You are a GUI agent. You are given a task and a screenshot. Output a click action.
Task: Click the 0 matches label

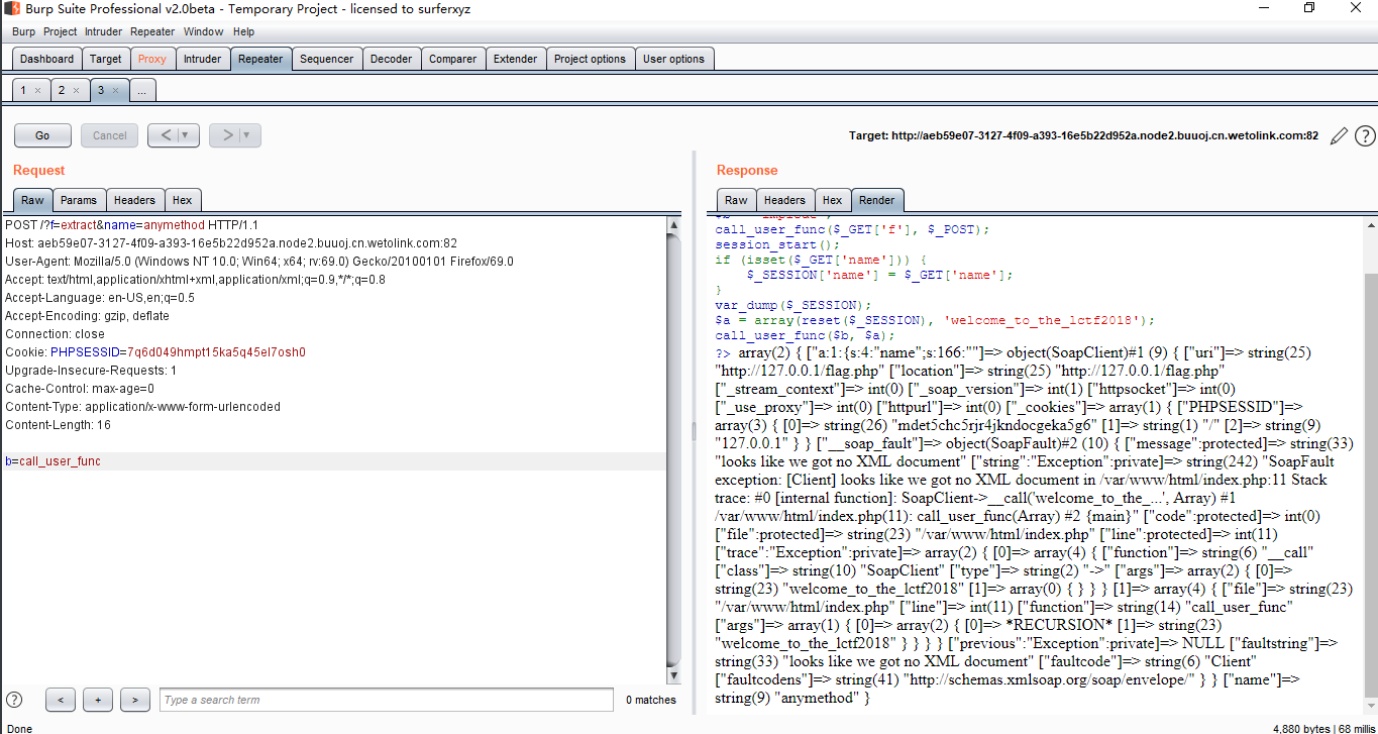tap(651, 700)
